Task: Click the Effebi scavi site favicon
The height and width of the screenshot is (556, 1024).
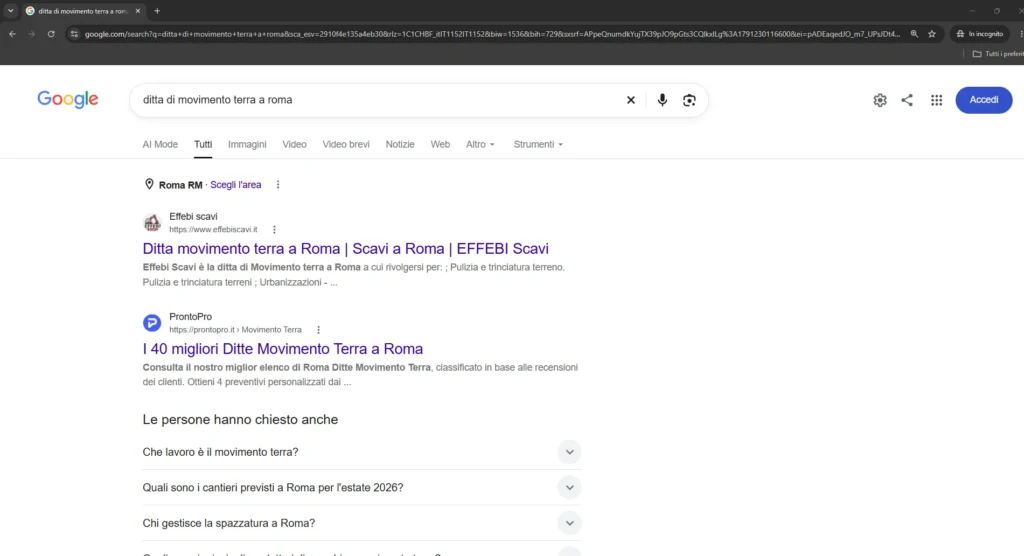Action: 152,223
